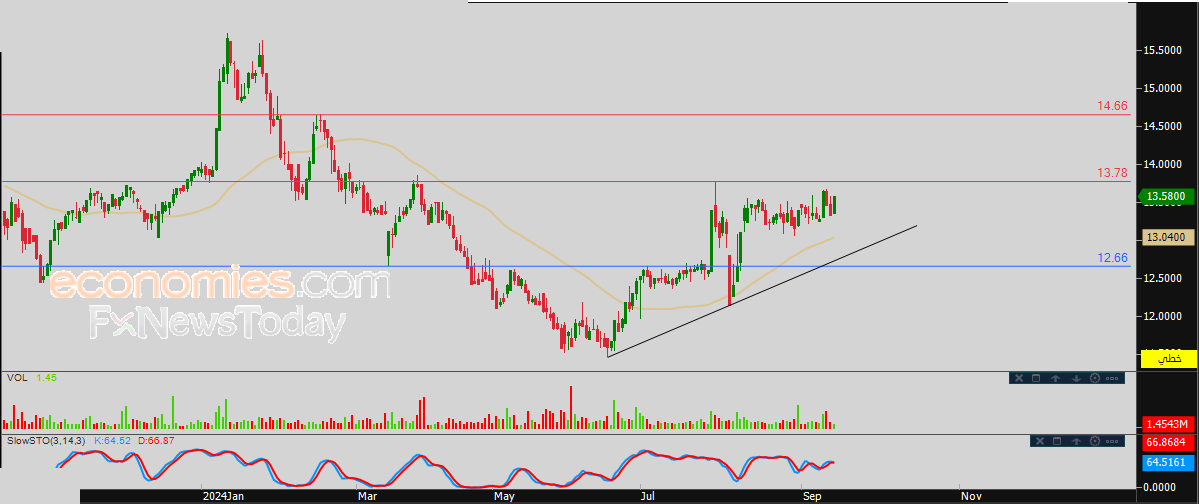
Task: Click the yellow خطي chart type label
Action: click(1170, 358)
